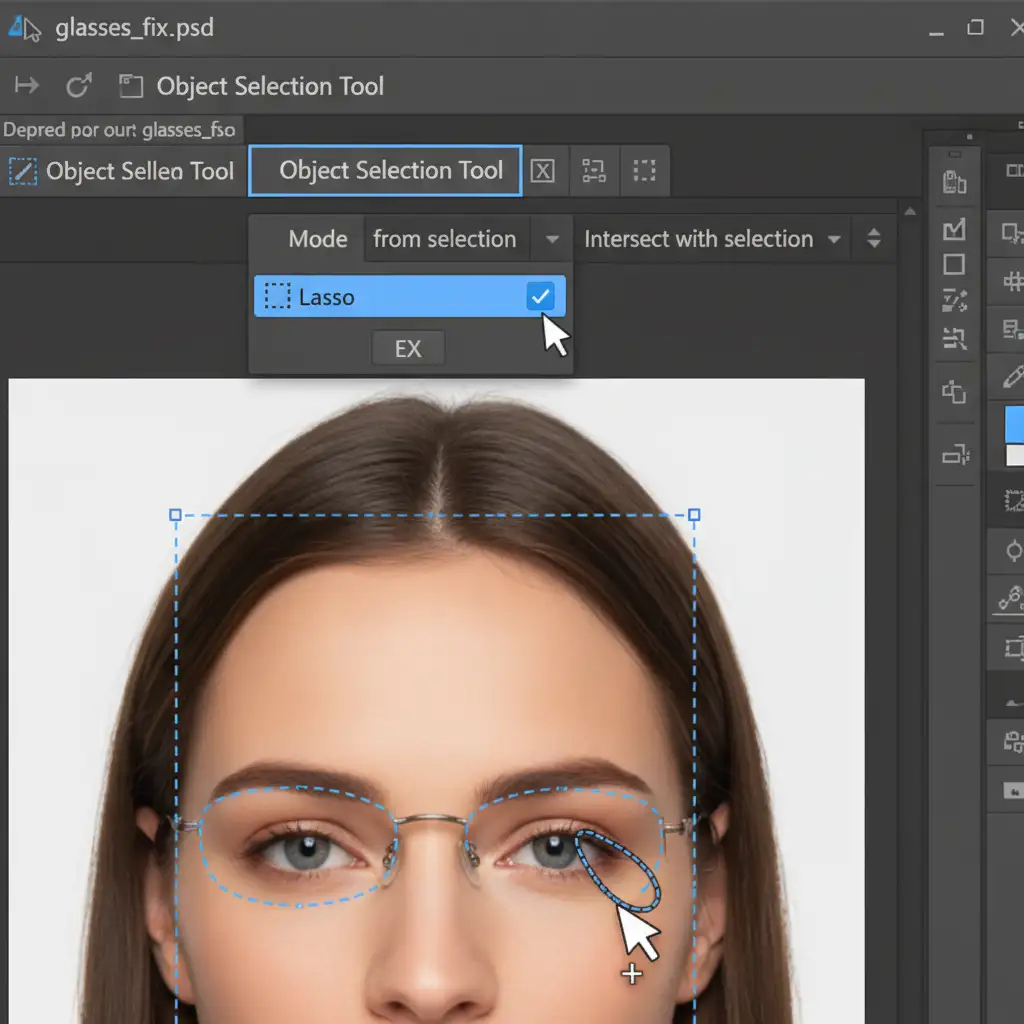Select the 'Object Sellea Tool' tab
Screen dimensions: 1024x1024
(122, 172)
